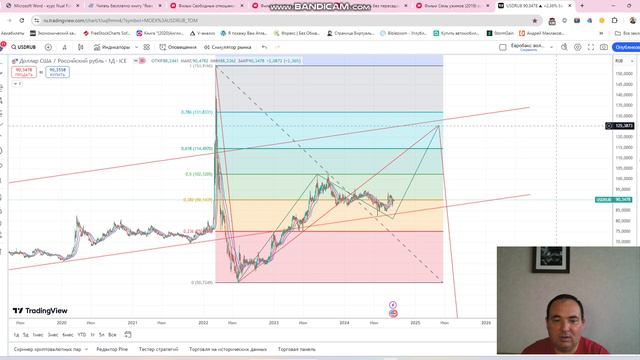
Task: Show more bookmarks chevron
Action: (601, 33)
